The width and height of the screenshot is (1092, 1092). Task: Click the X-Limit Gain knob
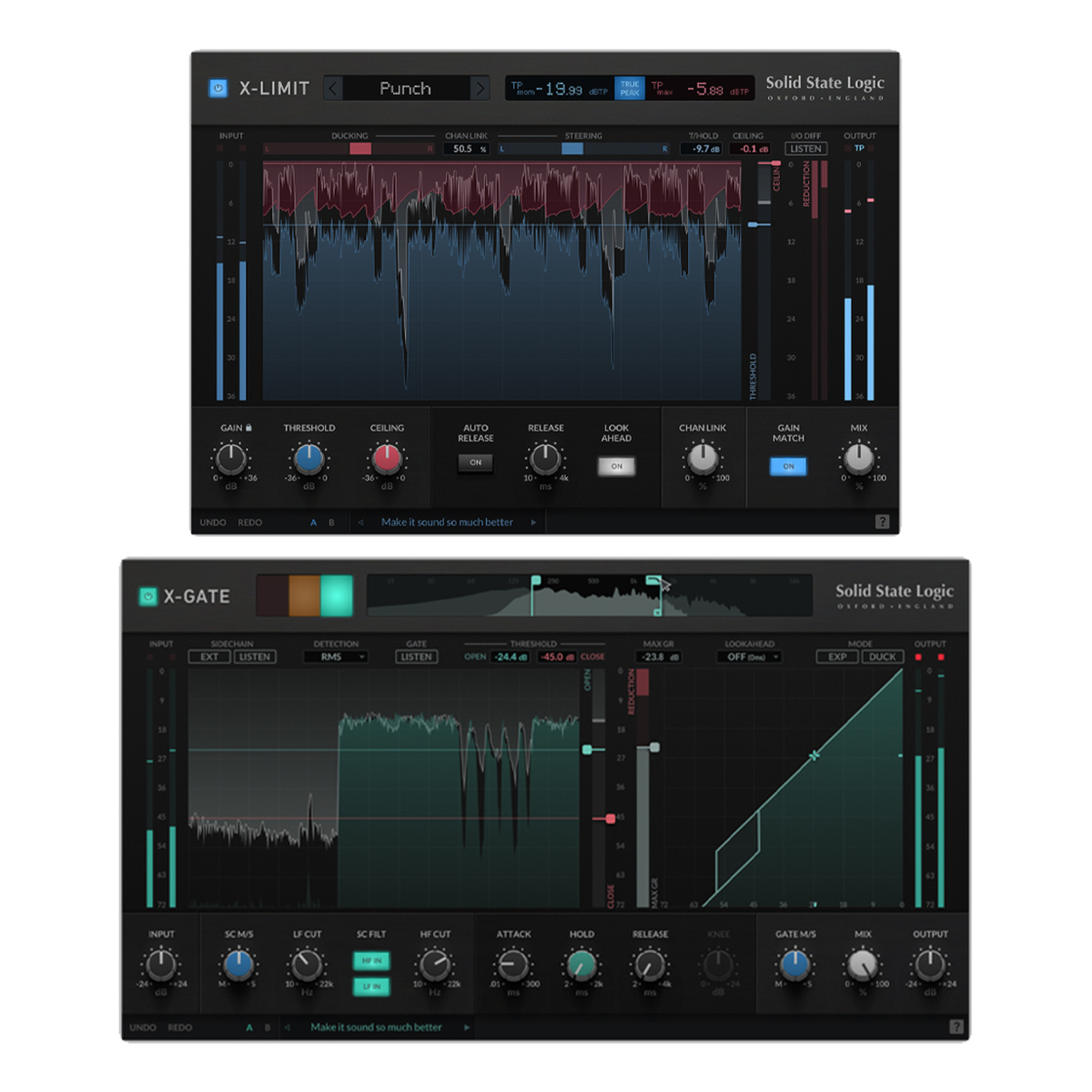(x=231, y=460)
